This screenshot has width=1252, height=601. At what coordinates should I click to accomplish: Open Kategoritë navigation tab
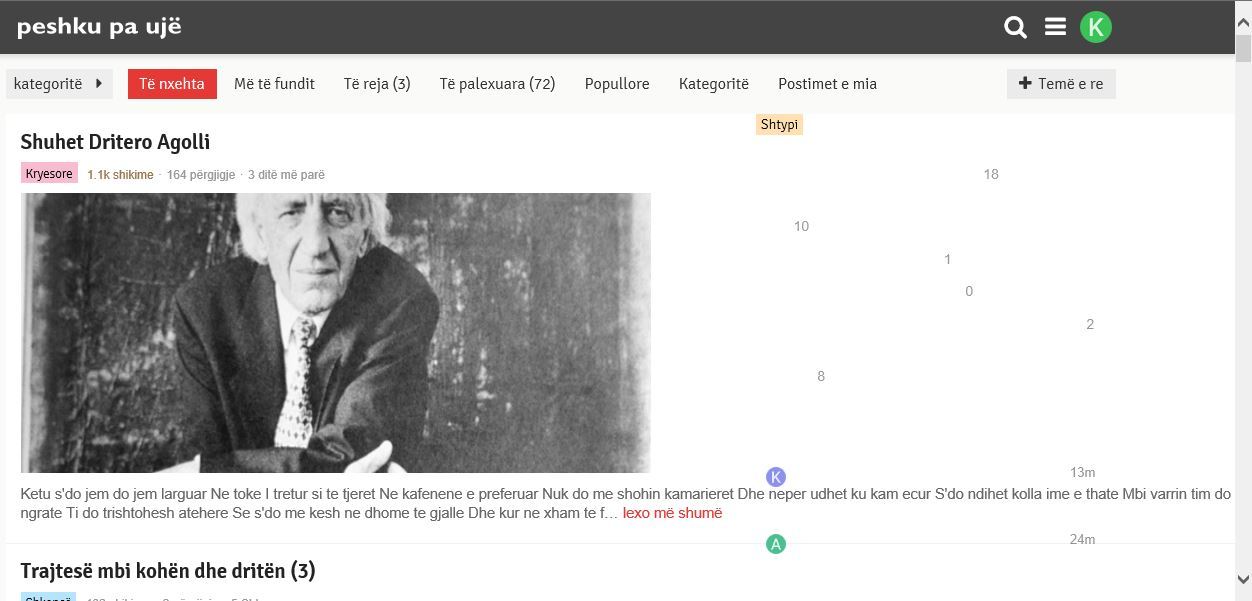713,84
